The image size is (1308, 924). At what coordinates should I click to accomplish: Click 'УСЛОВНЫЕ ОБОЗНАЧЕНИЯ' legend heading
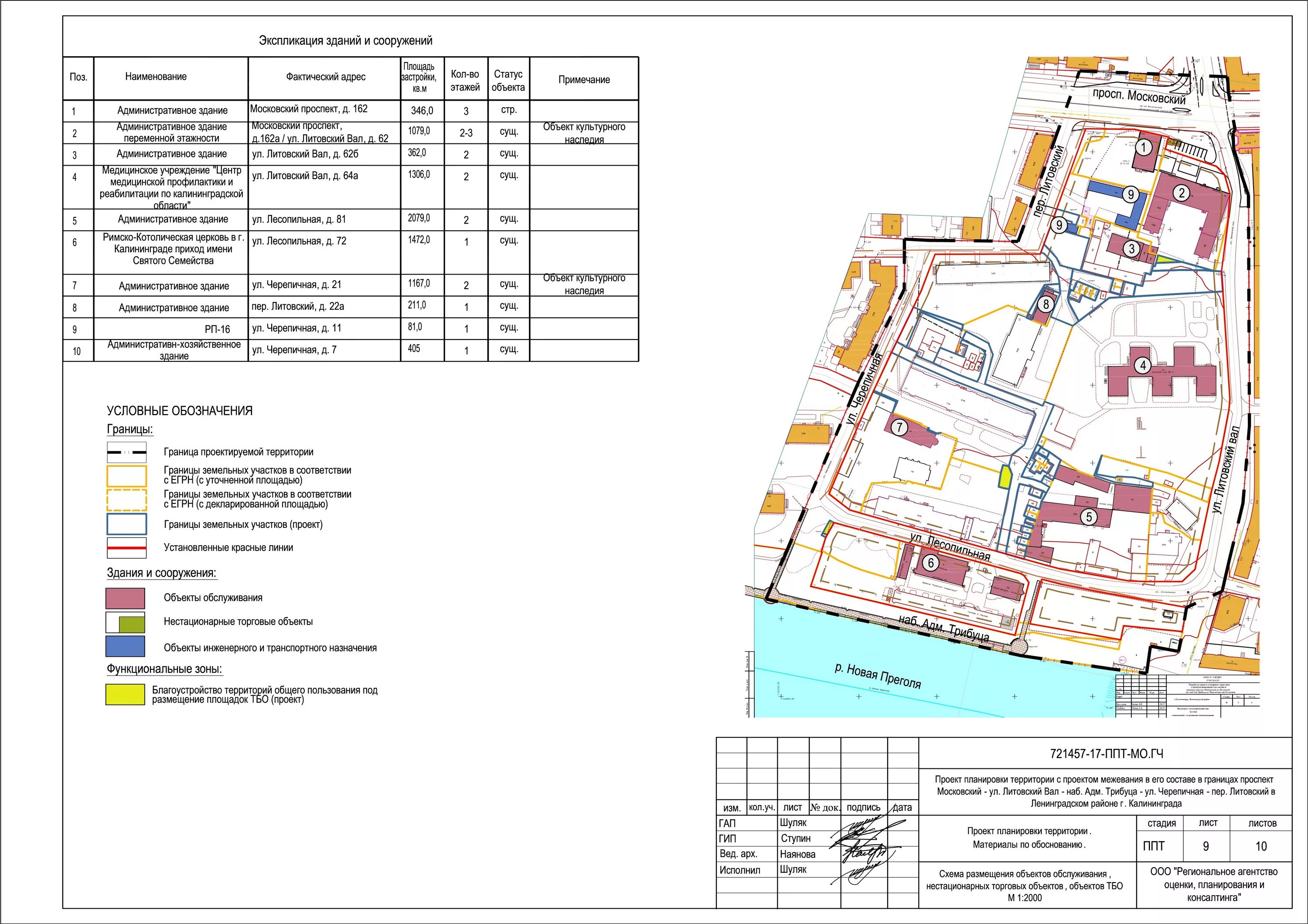point(180,411)
